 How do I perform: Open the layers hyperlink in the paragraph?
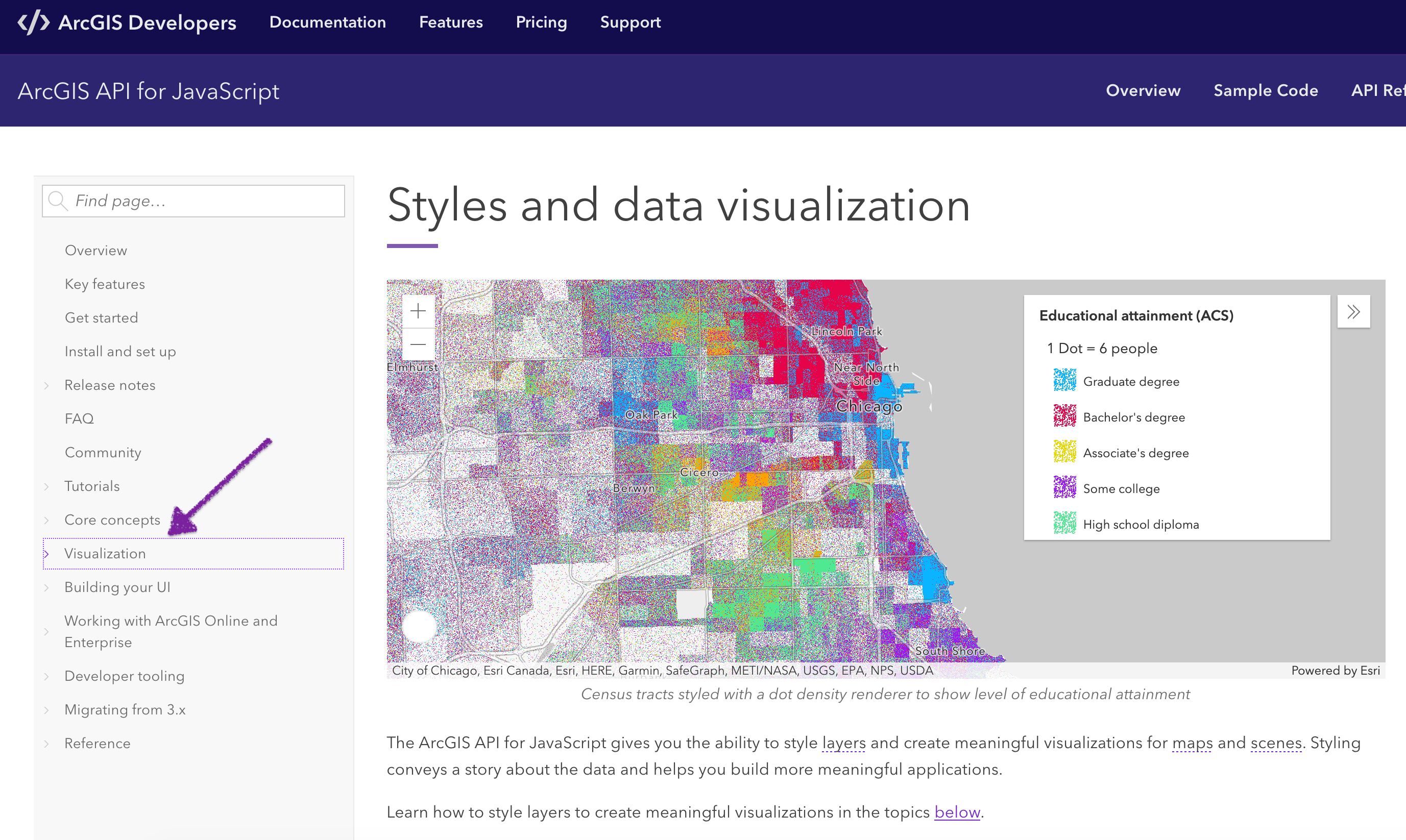coord(843,743)
